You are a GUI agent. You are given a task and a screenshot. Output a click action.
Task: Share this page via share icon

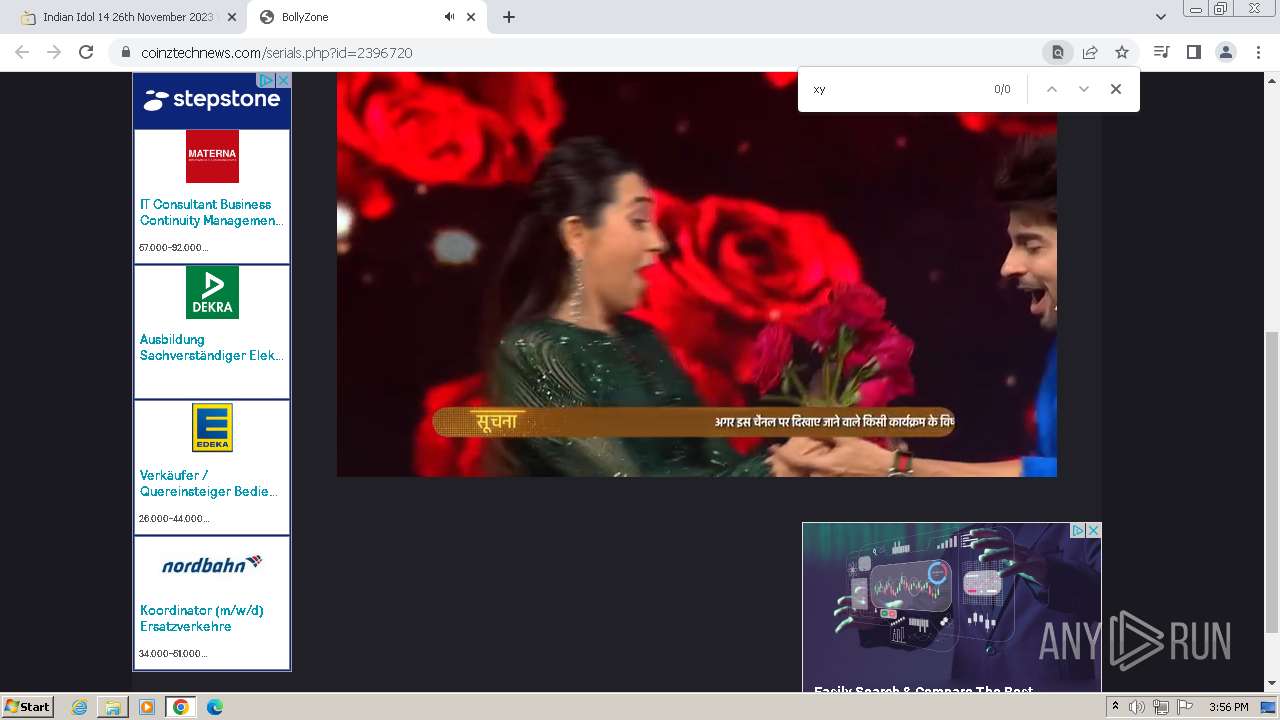point(1090,52)
